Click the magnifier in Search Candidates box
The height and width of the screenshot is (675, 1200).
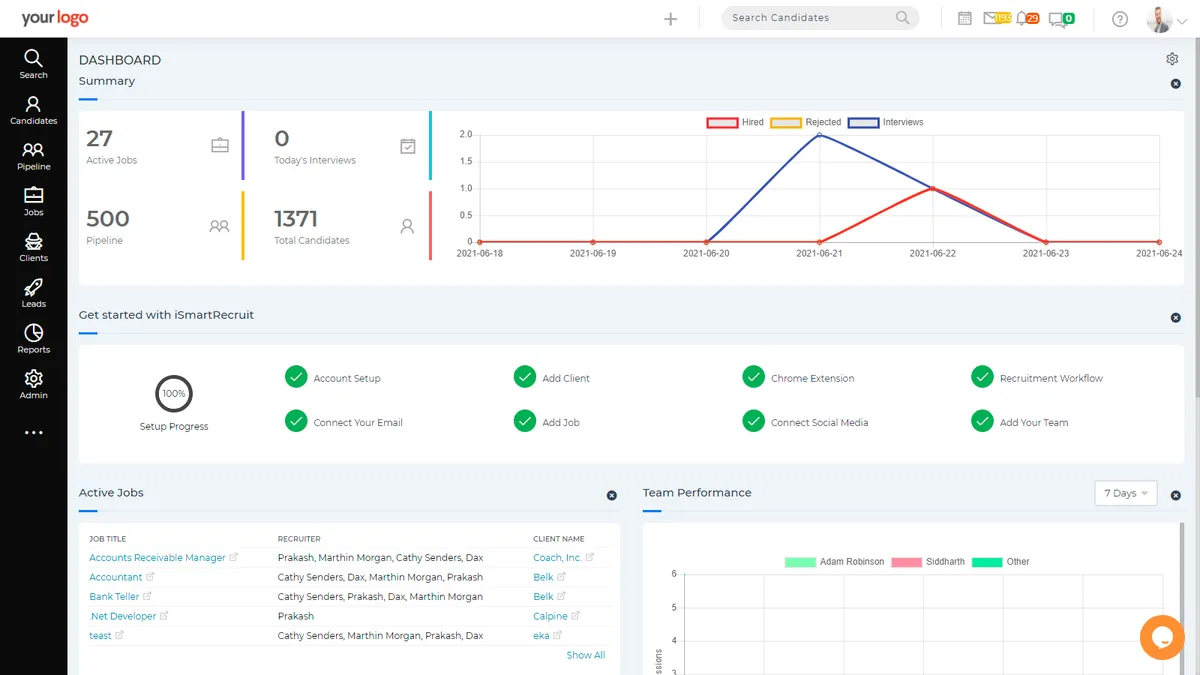[902, 17]
